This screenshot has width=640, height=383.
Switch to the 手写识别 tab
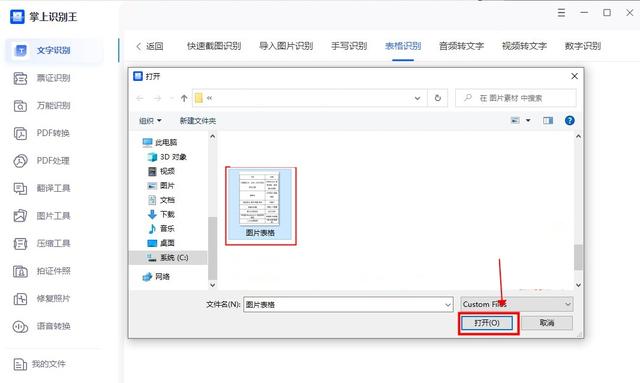349,46
